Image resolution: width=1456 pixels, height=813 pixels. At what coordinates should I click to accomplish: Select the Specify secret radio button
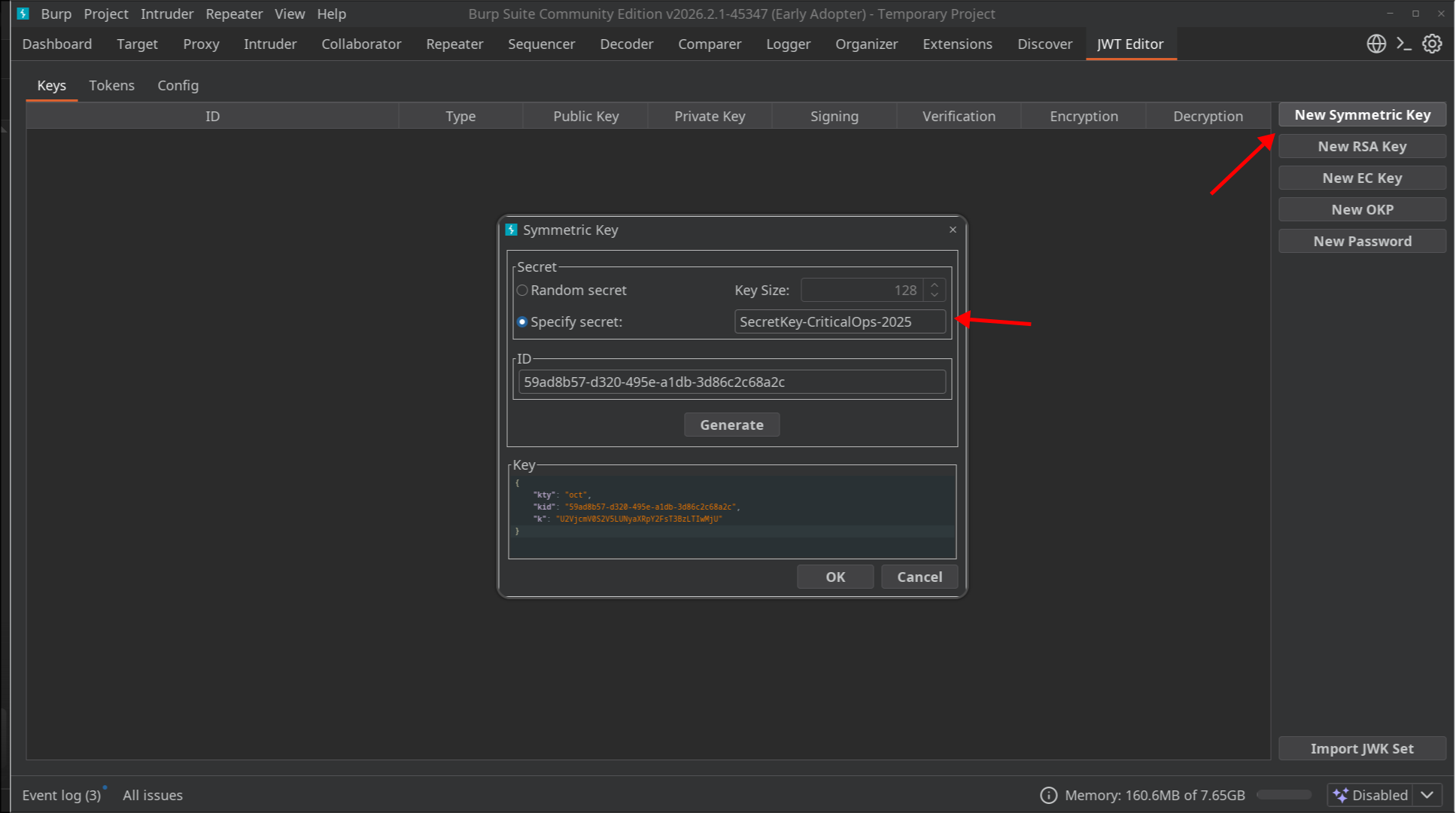[x=522, y=322]
